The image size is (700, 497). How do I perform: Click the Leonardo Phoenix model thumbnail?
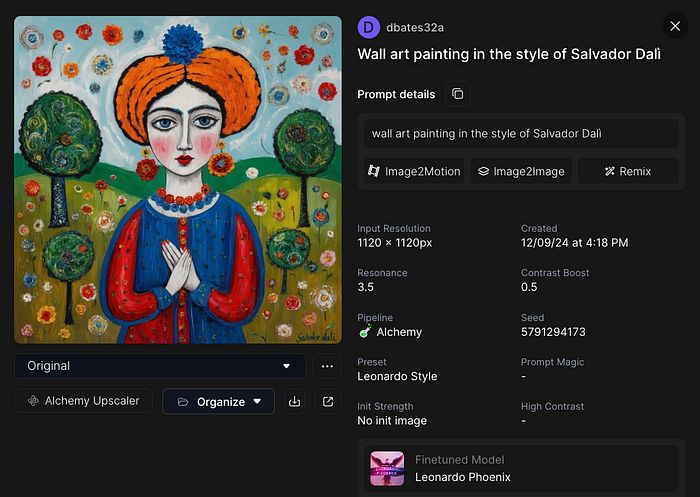[x=387, y=468]
